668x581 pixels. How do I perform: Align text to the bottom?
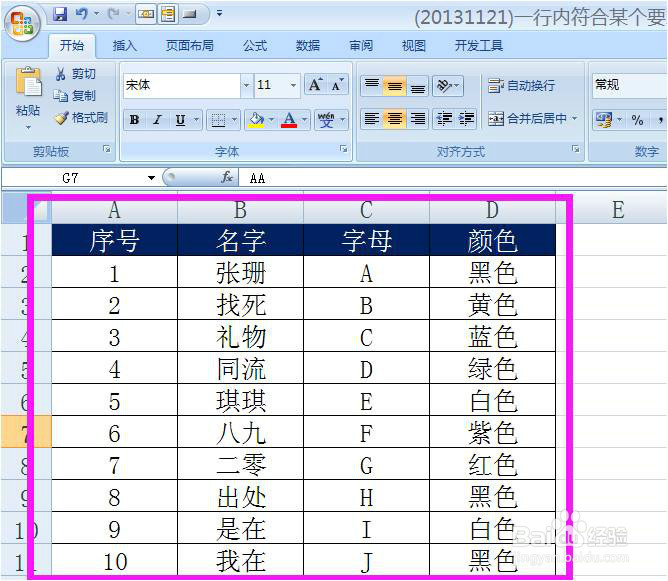pyautogui.click(x=417, y=86)
